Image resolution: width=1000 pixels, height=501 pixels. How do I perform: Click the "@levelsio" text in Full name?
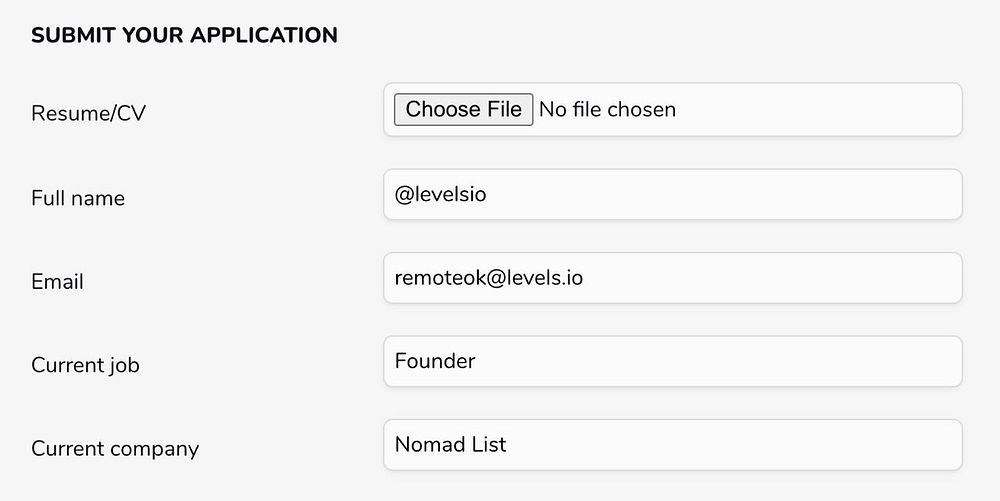(440, 194)
